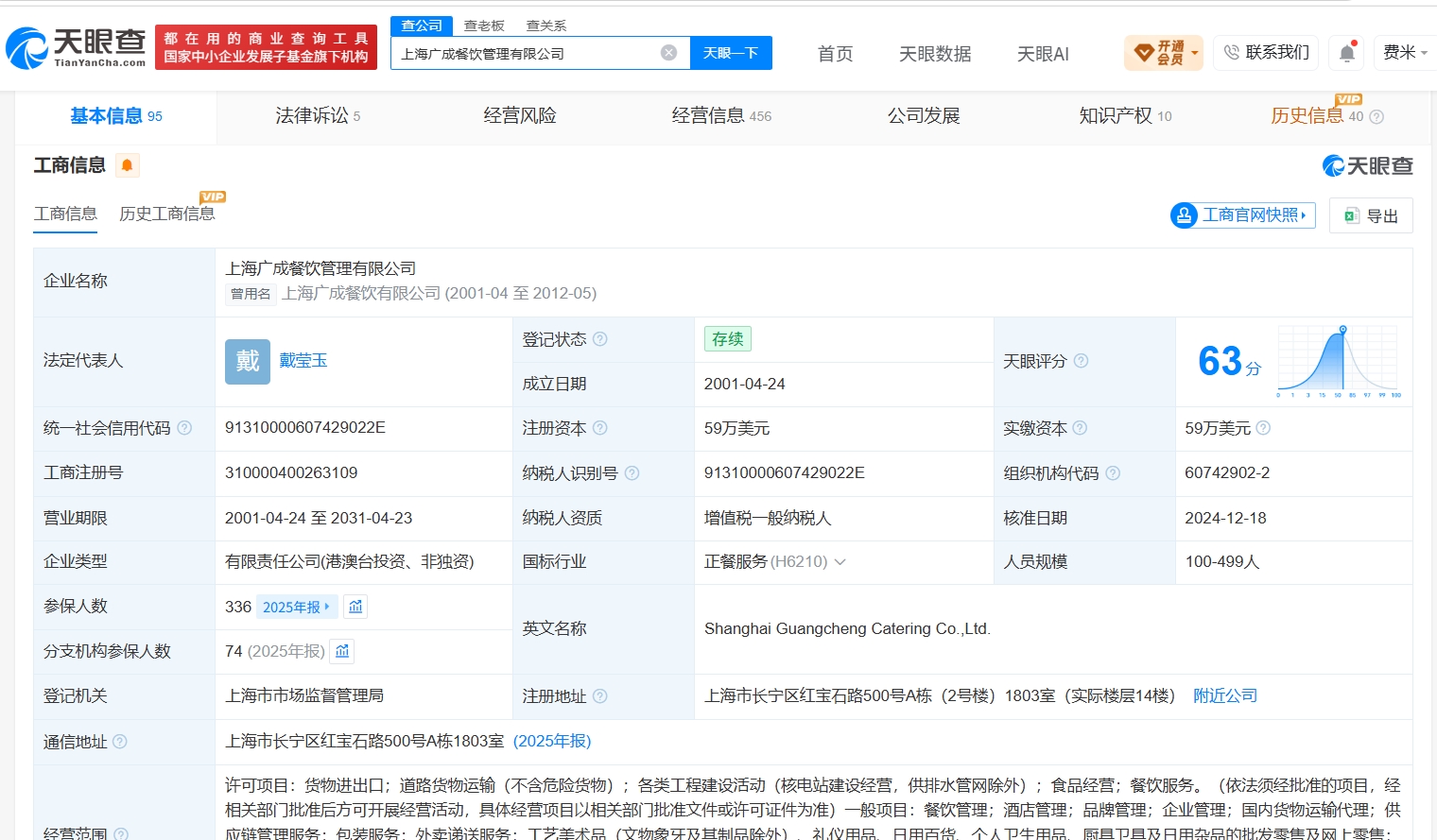
Task: Click the 联系我们 button
Action: coord(1267,53)
